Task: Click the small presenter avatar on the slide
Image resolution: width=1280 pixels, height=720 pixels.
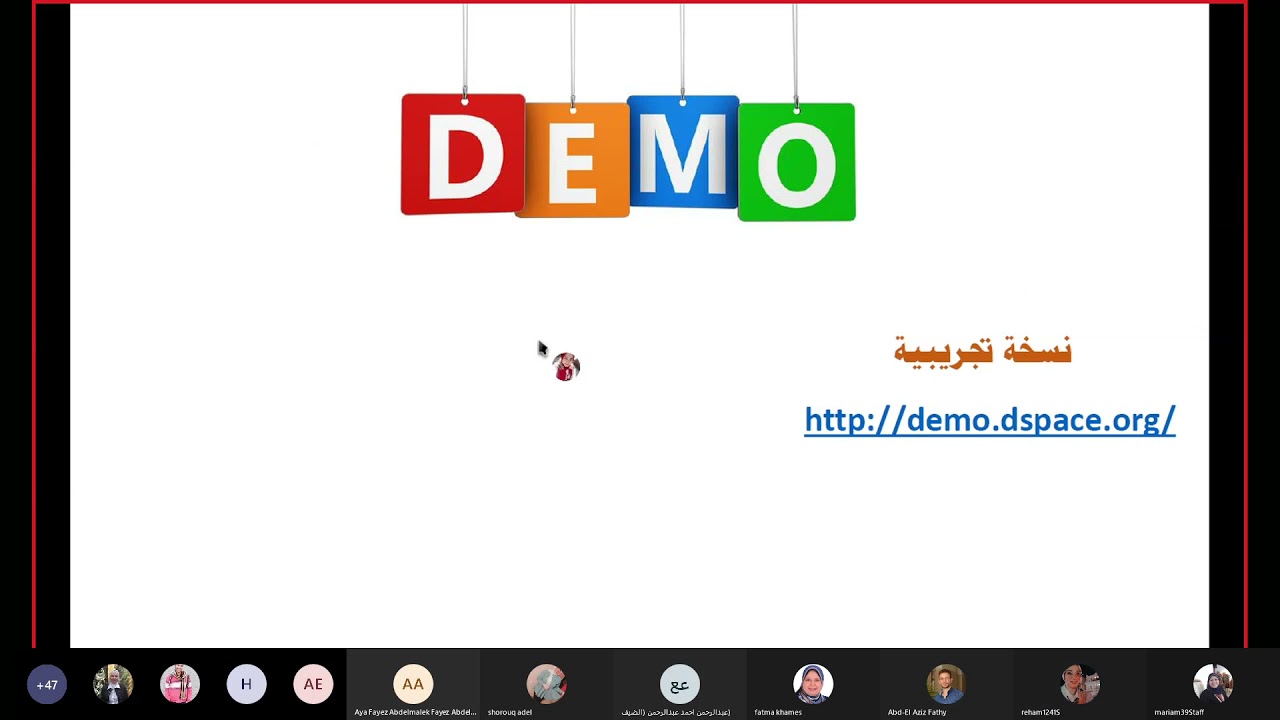Action: point(566,367)
